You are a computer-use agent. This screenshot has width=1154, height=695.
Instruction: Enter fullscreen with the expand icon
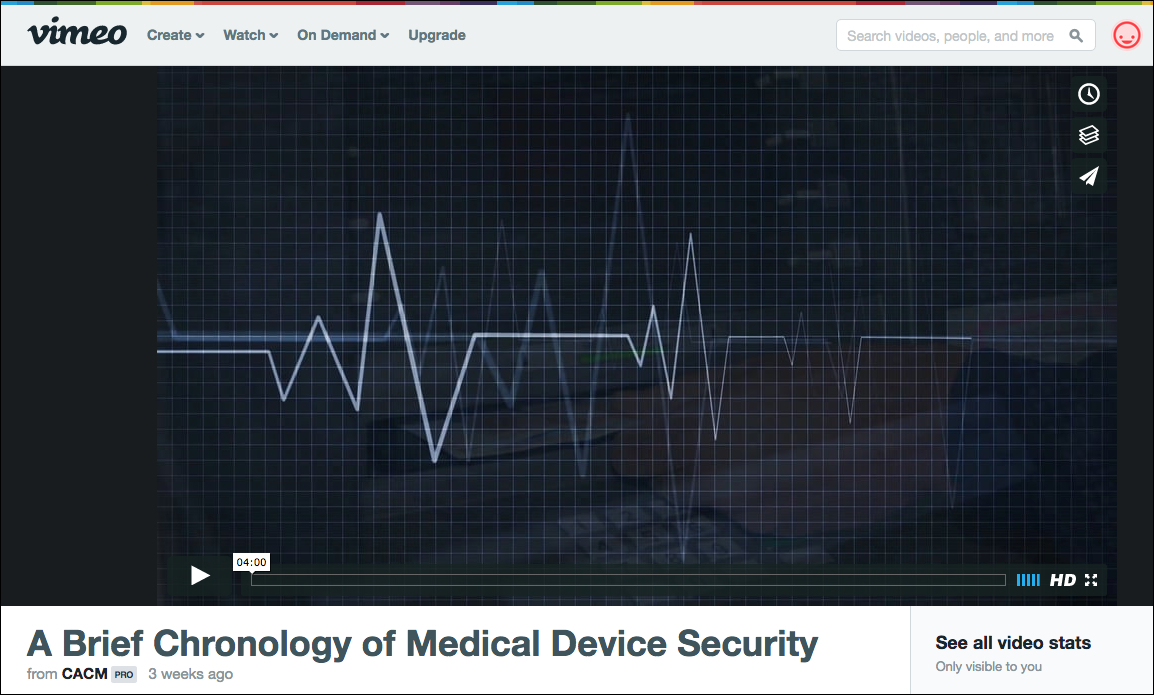point(1091,580)
